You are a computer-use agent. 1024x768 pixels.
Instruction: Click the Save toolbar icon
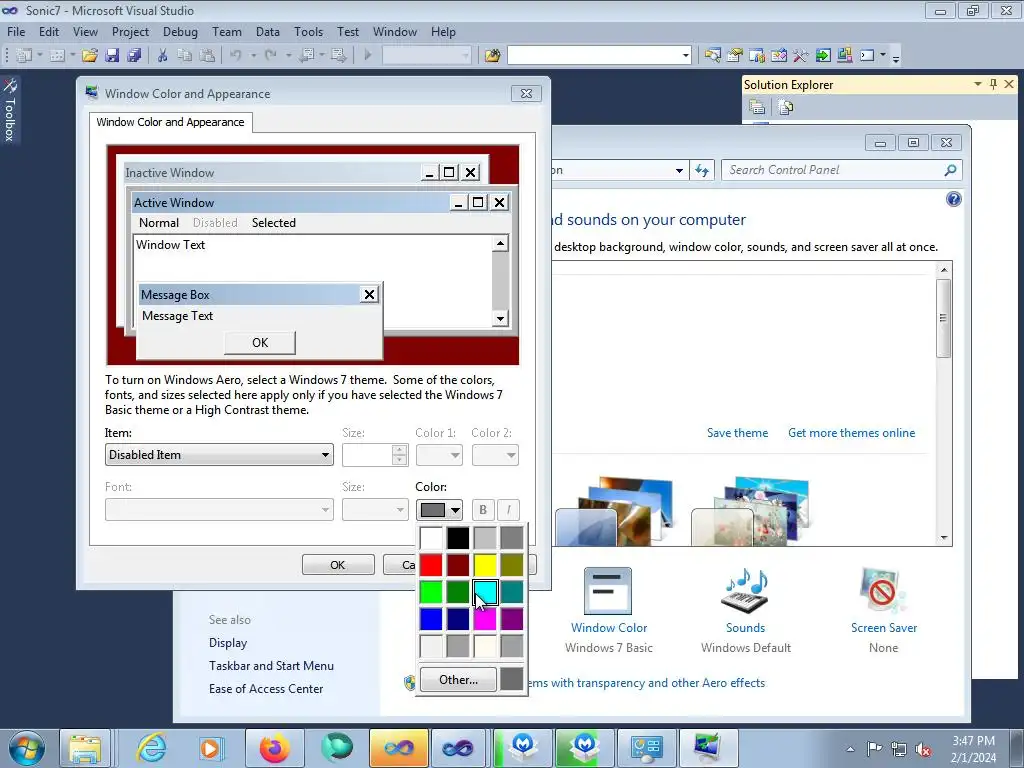tap(112, 56)
